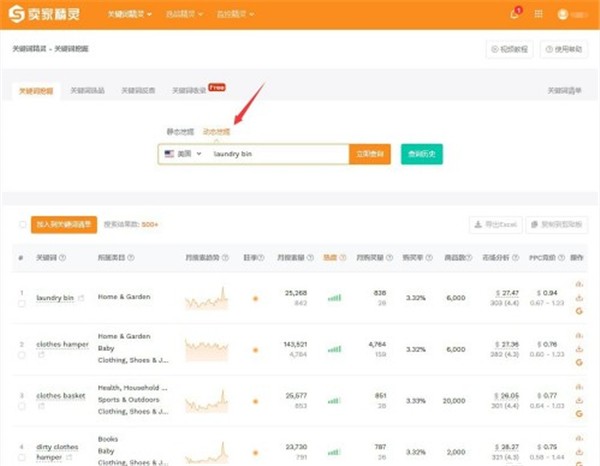Open external link icon beside dirty clothes hamper
This screenshot has width=600, height=466.
pos(69,457)
